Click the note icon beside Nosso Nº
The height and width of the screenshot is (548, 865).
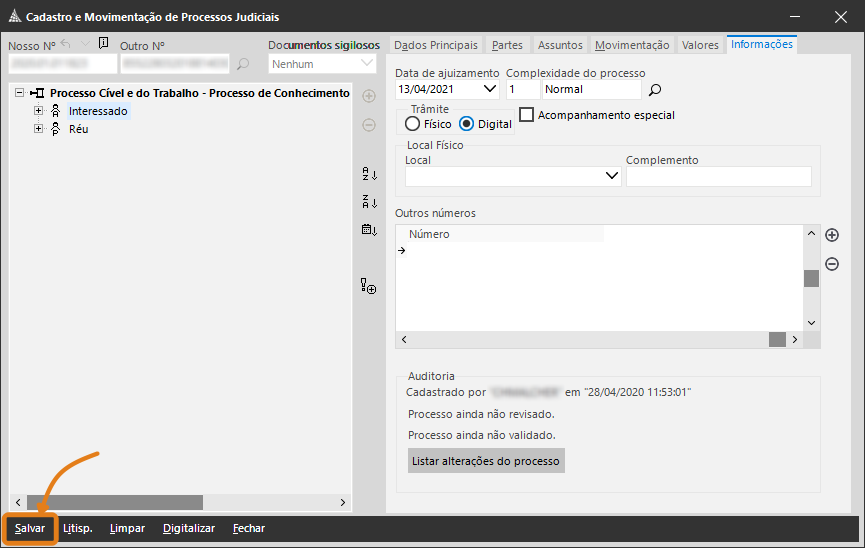103,44
